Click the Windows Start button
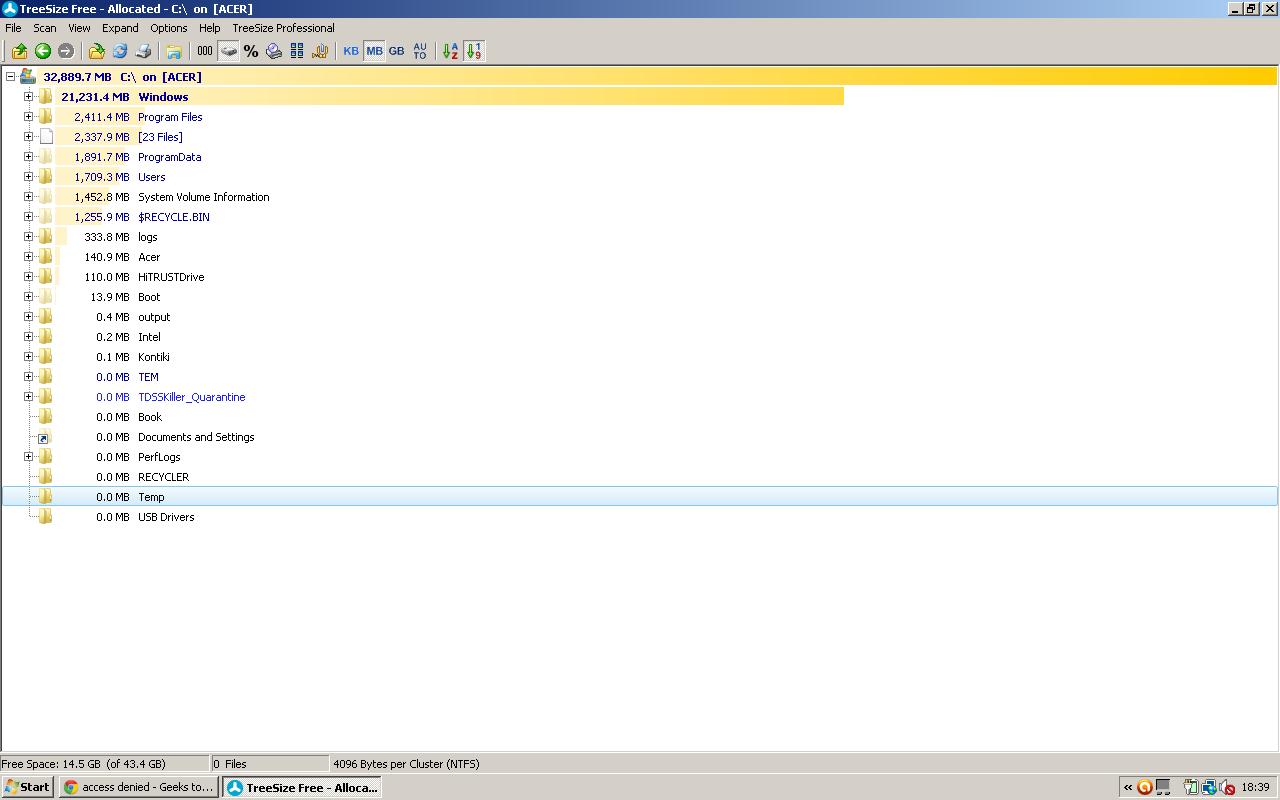Viewport: 1280px width, 800px height. (x=28, y=787)
